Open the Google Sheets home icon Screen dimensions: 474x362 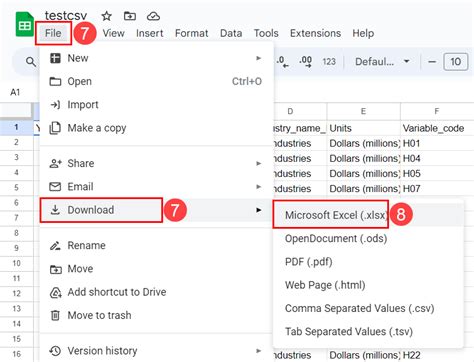coord(25,24)
